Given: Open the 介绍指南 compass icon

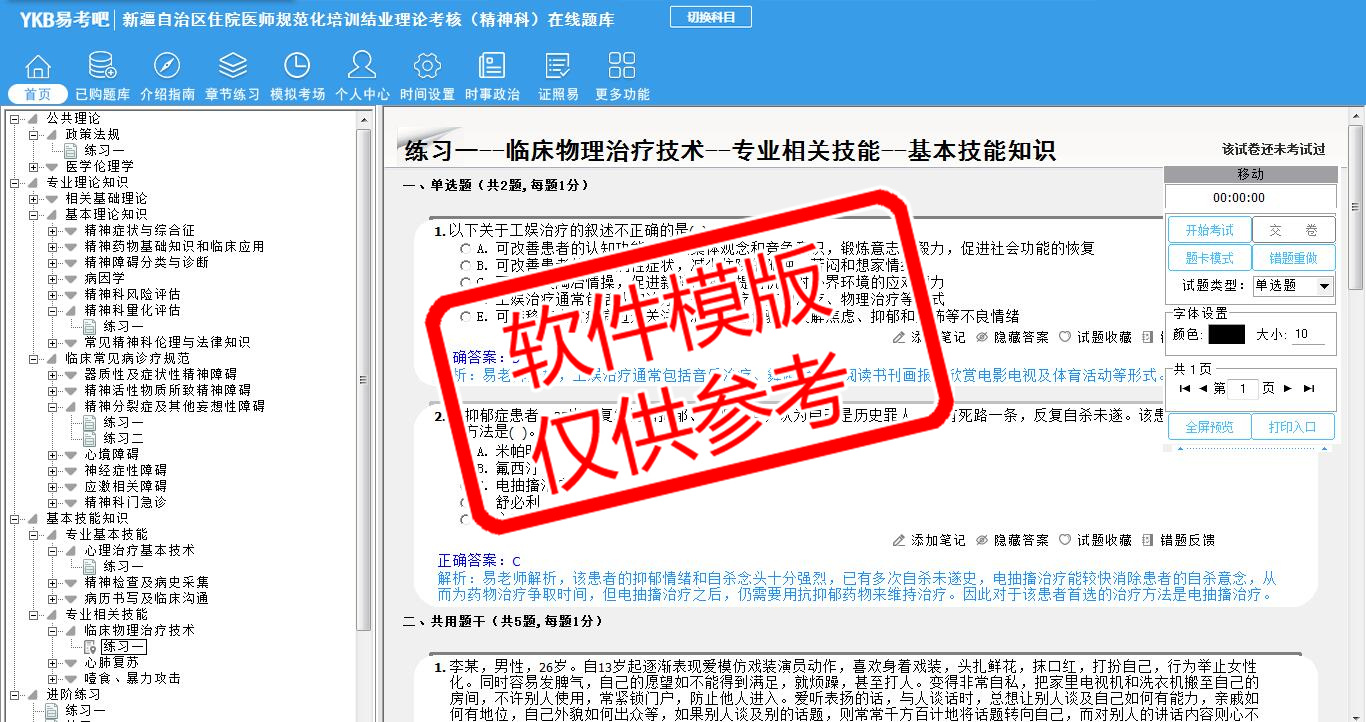Looking at the screenshot, I should point(167,66).
